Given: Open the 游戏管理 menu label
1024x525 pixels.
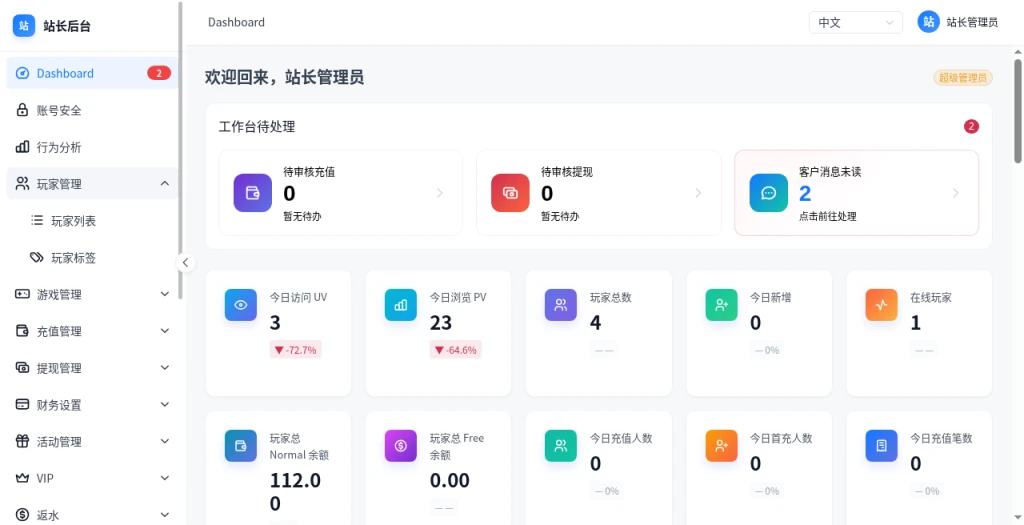Looking at the screenshot, I should [59, 294].
